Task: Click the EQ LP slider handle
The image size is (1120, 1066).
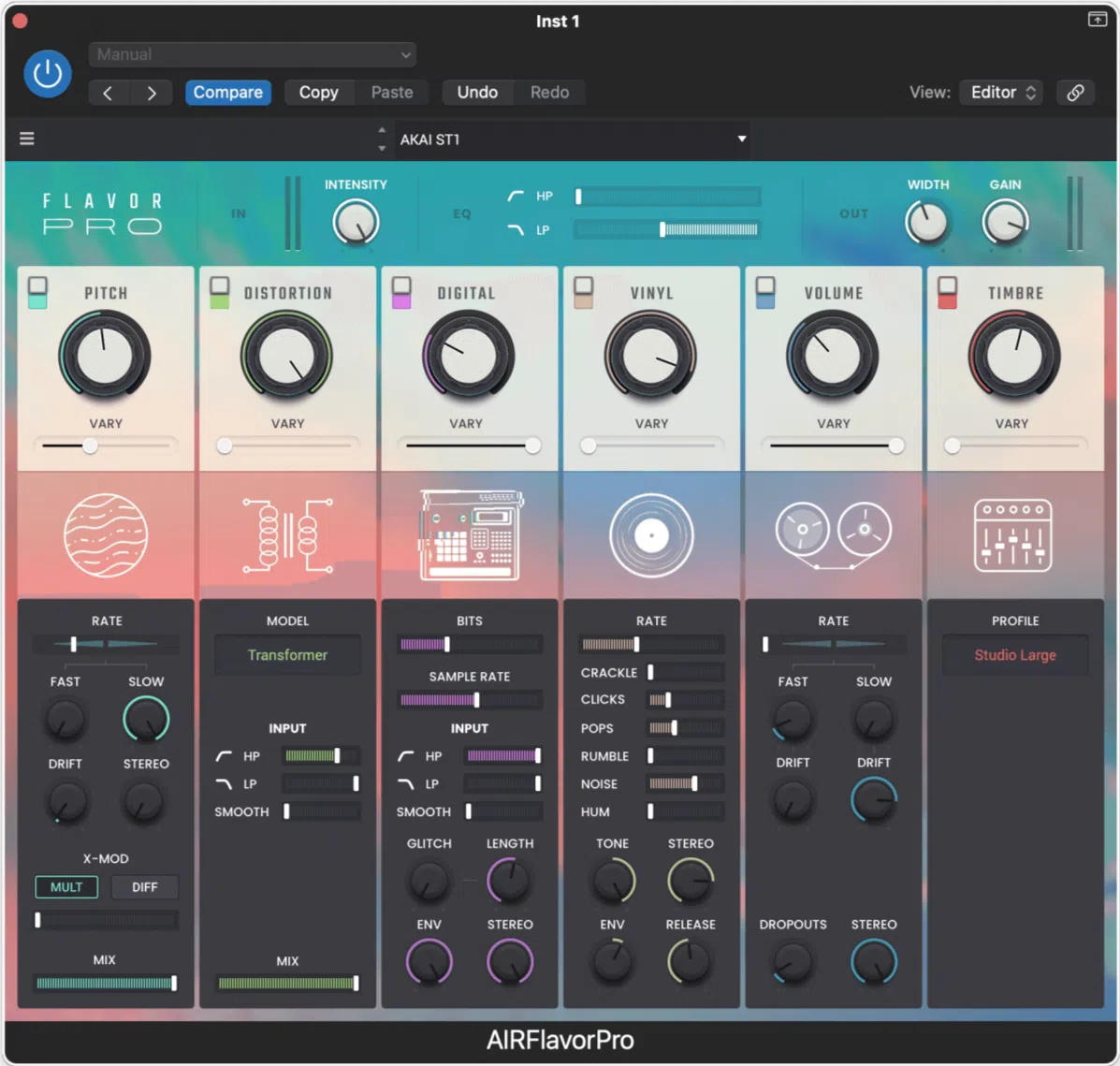Action: point(662,229)
